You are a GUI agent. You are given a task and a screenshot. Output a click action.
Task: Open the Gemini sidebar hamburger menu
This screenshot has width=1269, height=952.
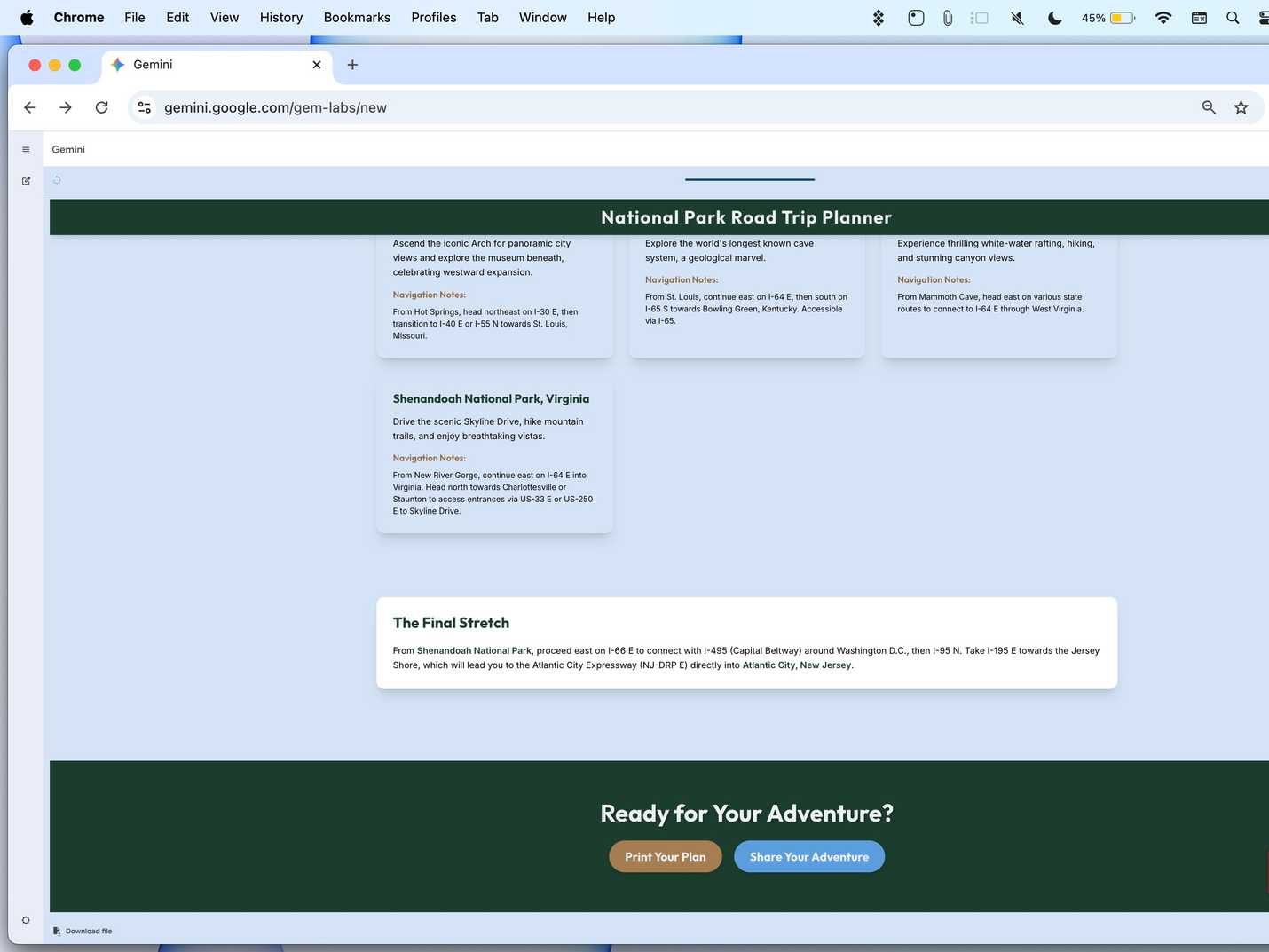pyautogui.click(x=26, y=149)
